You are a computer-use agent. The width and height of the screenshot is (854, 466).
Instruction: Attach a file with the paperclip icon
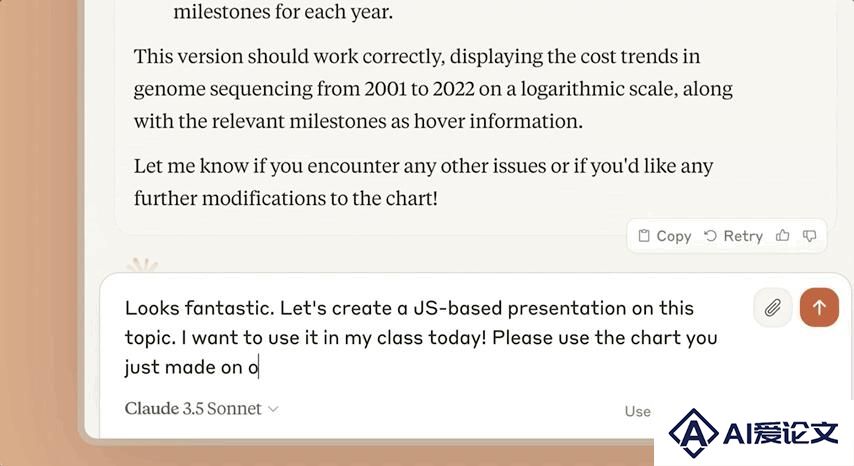click(772, 308)
